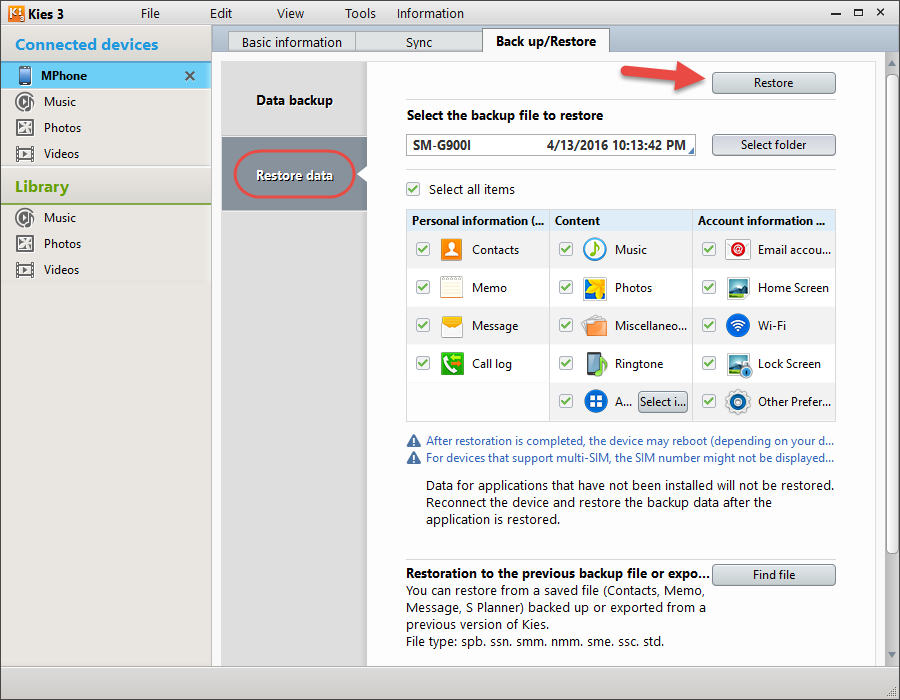The width and height of the screenshot is (900, 700).
Task: Click the warning icon beside the reboot notice
Action: (x=414, y=441)
